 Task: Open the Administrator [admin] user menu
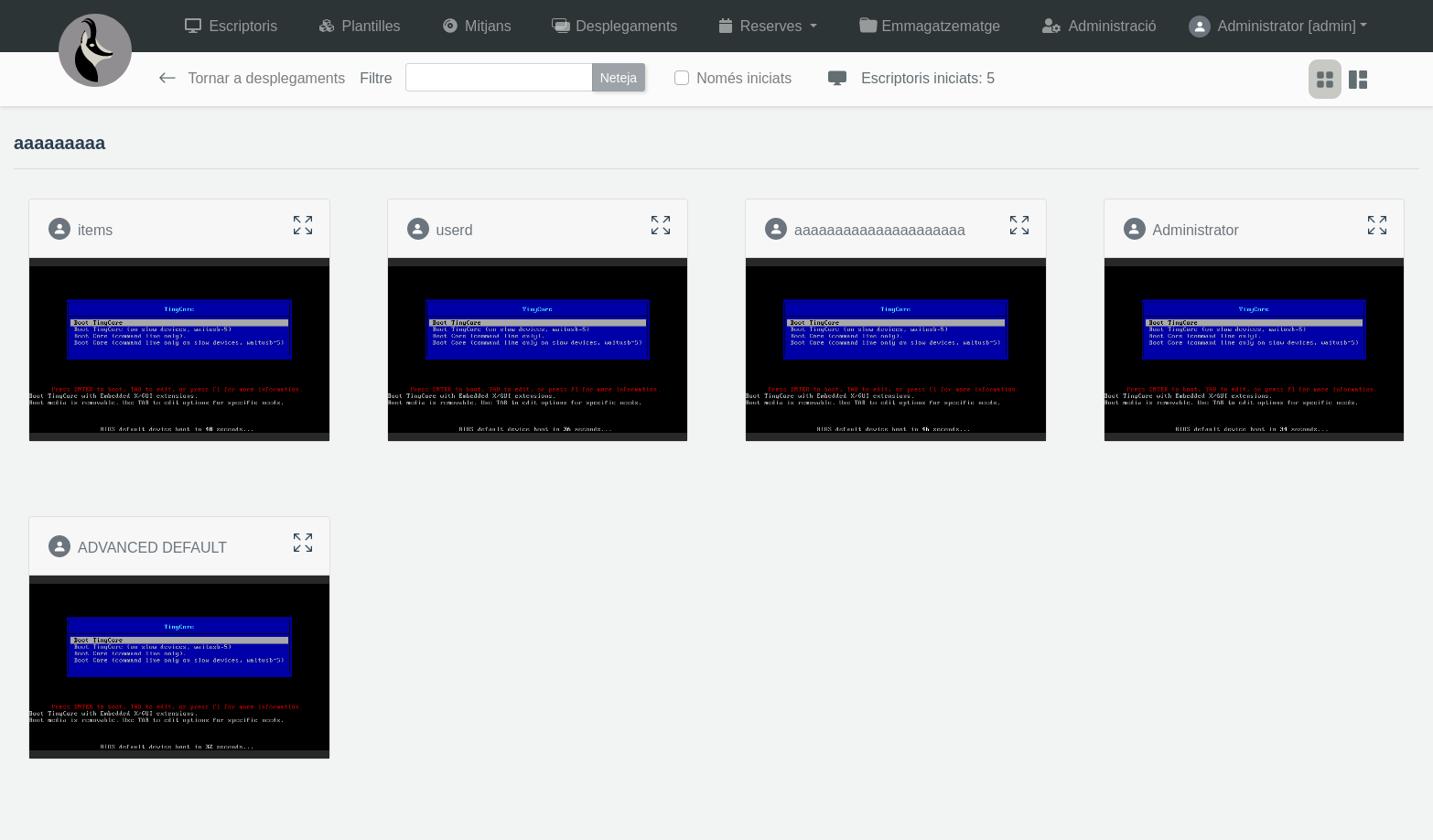coord(1277,26)
